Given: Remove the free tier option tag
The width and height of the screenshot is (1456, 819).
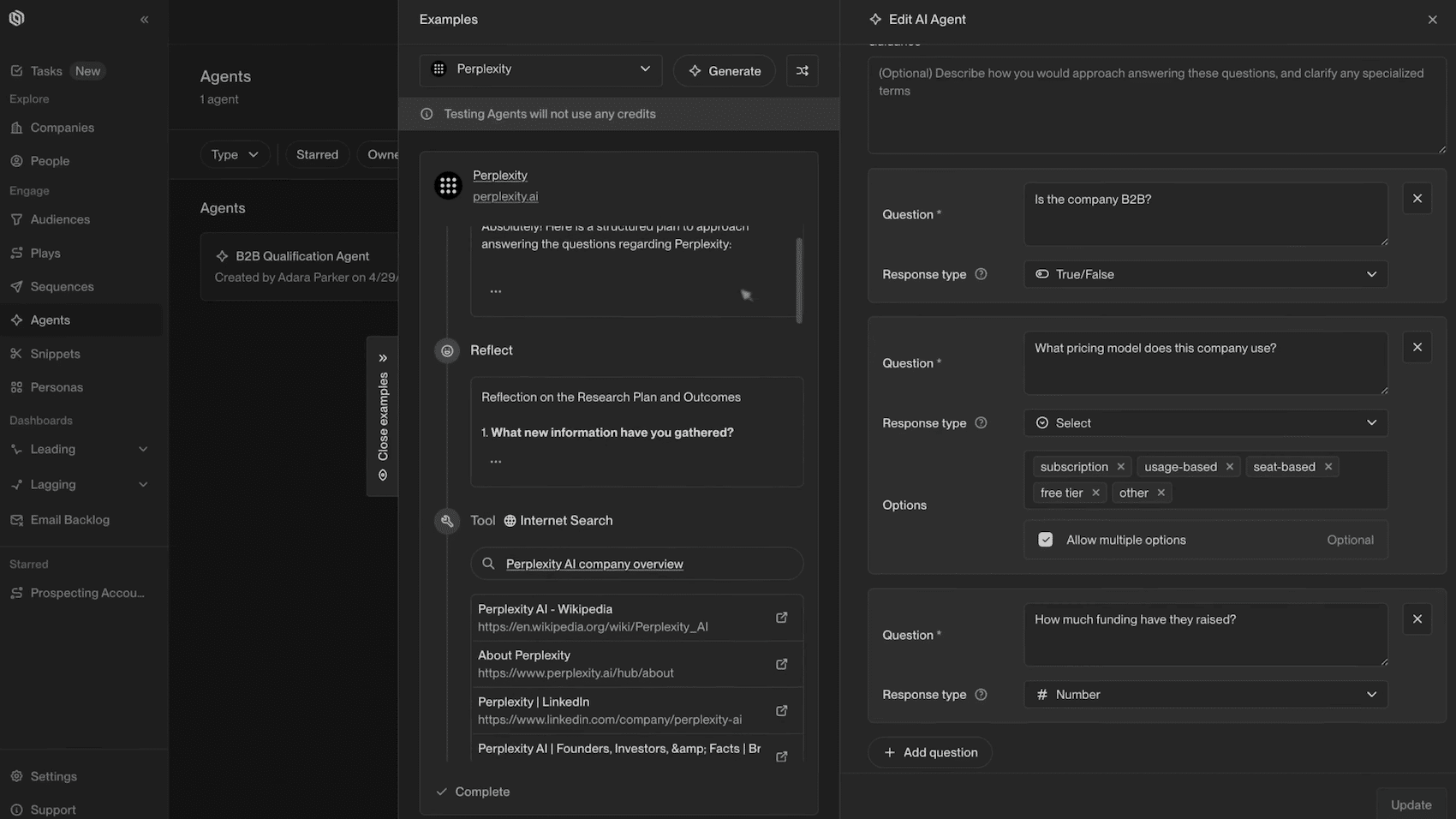Looking at the screenshot, I should pyautogui.click(x=1095, y=493).
